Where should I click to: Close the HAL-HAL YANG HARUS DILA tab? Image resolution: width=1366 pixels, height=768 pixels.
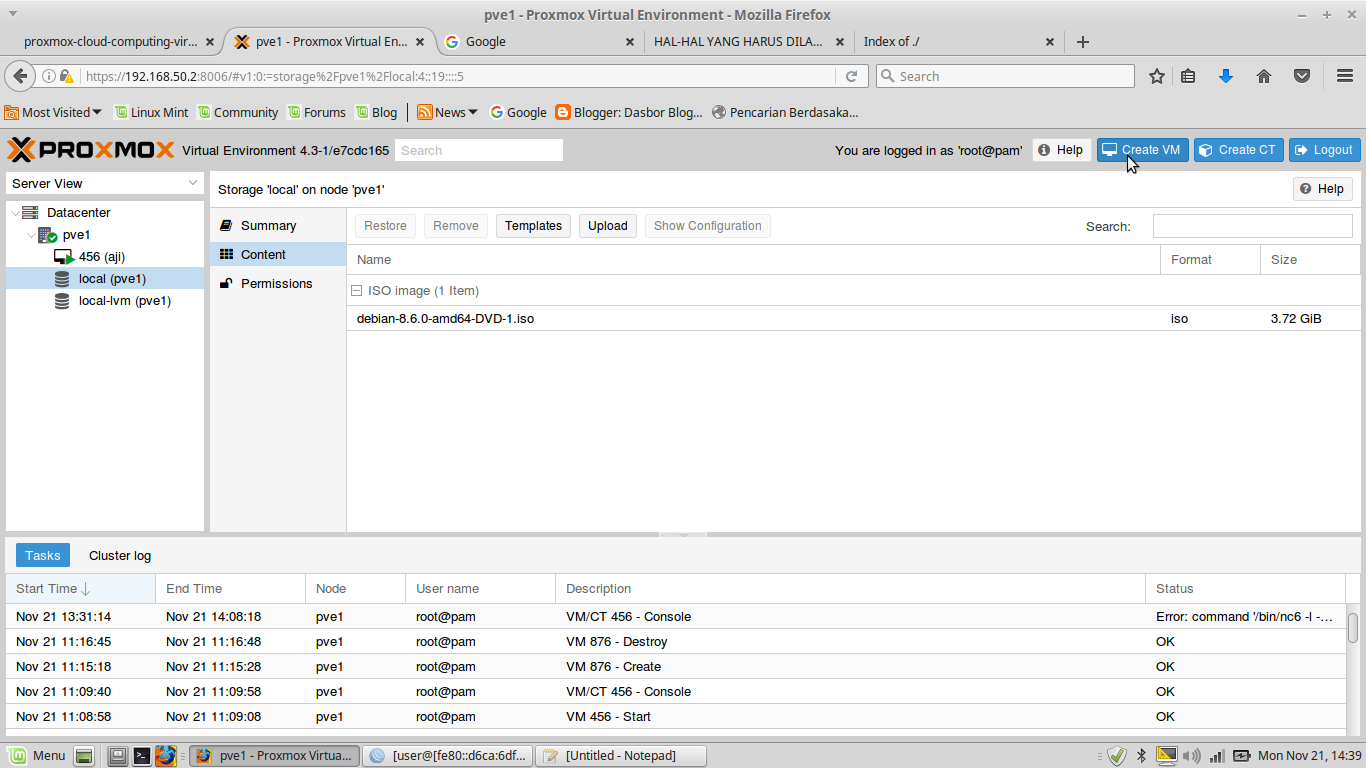pos(840,42)
